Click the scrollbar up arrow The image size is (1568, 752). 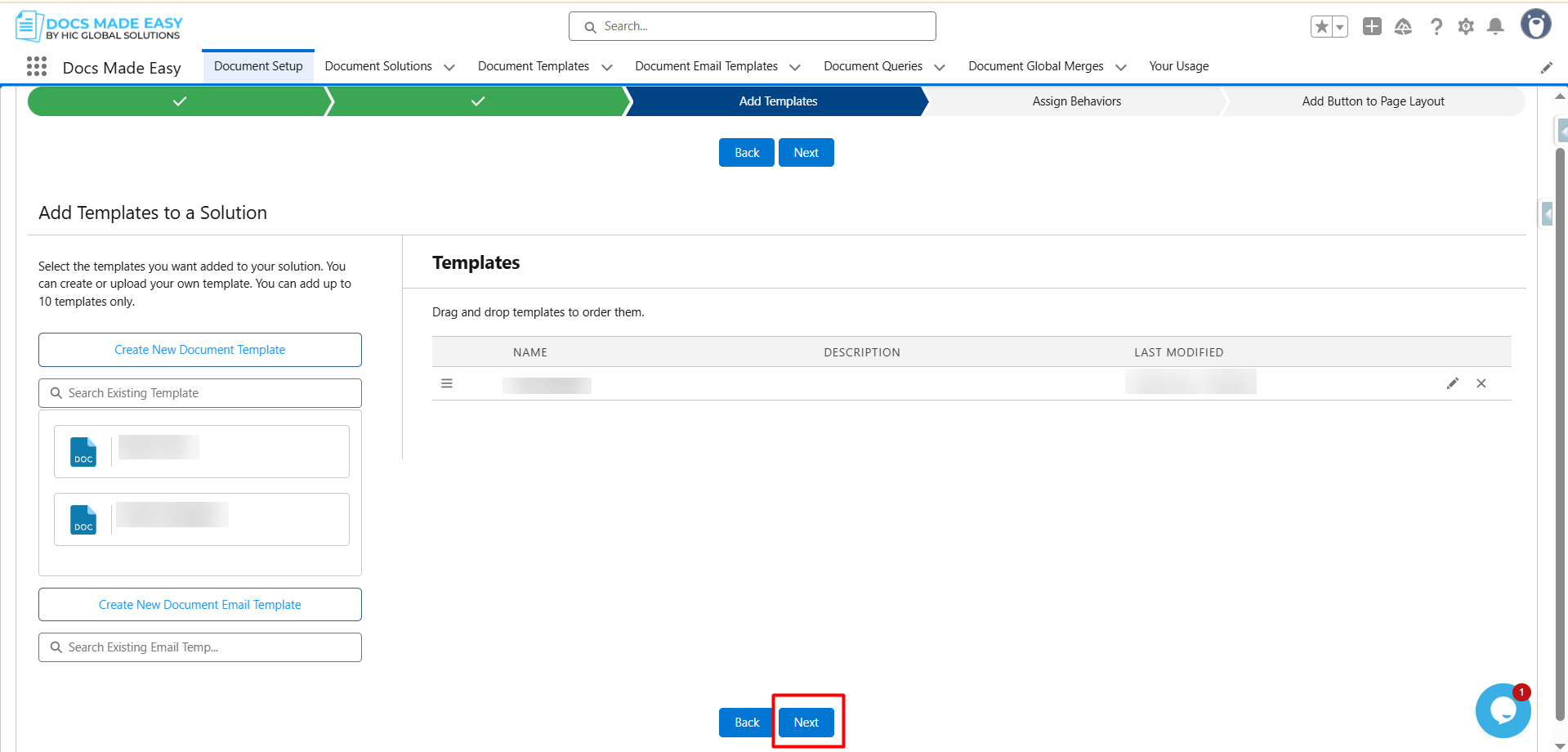click(1560, 96)
